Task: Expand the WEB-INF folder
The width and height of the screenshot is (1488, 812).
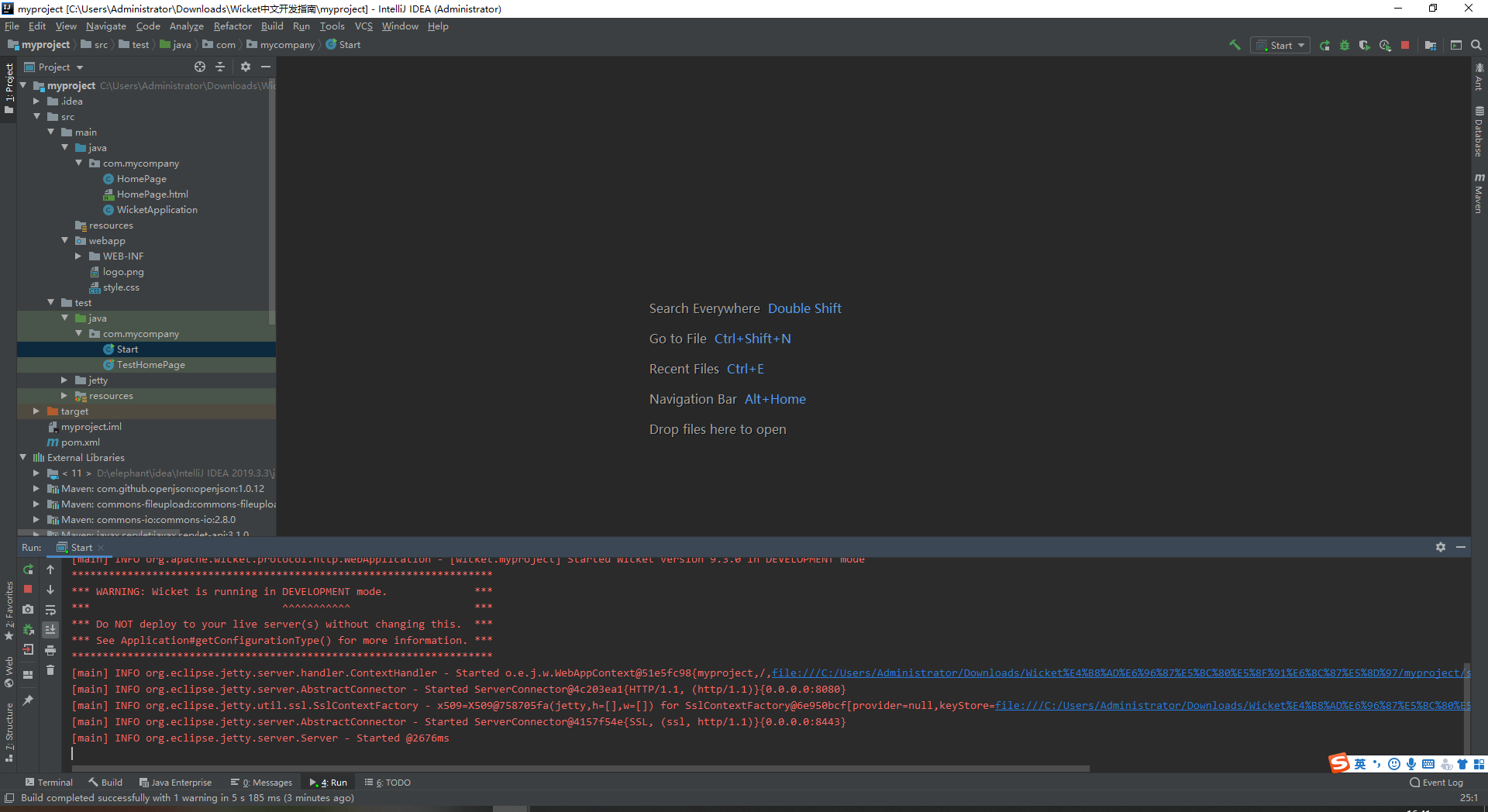Action: (x=78, y=256)
